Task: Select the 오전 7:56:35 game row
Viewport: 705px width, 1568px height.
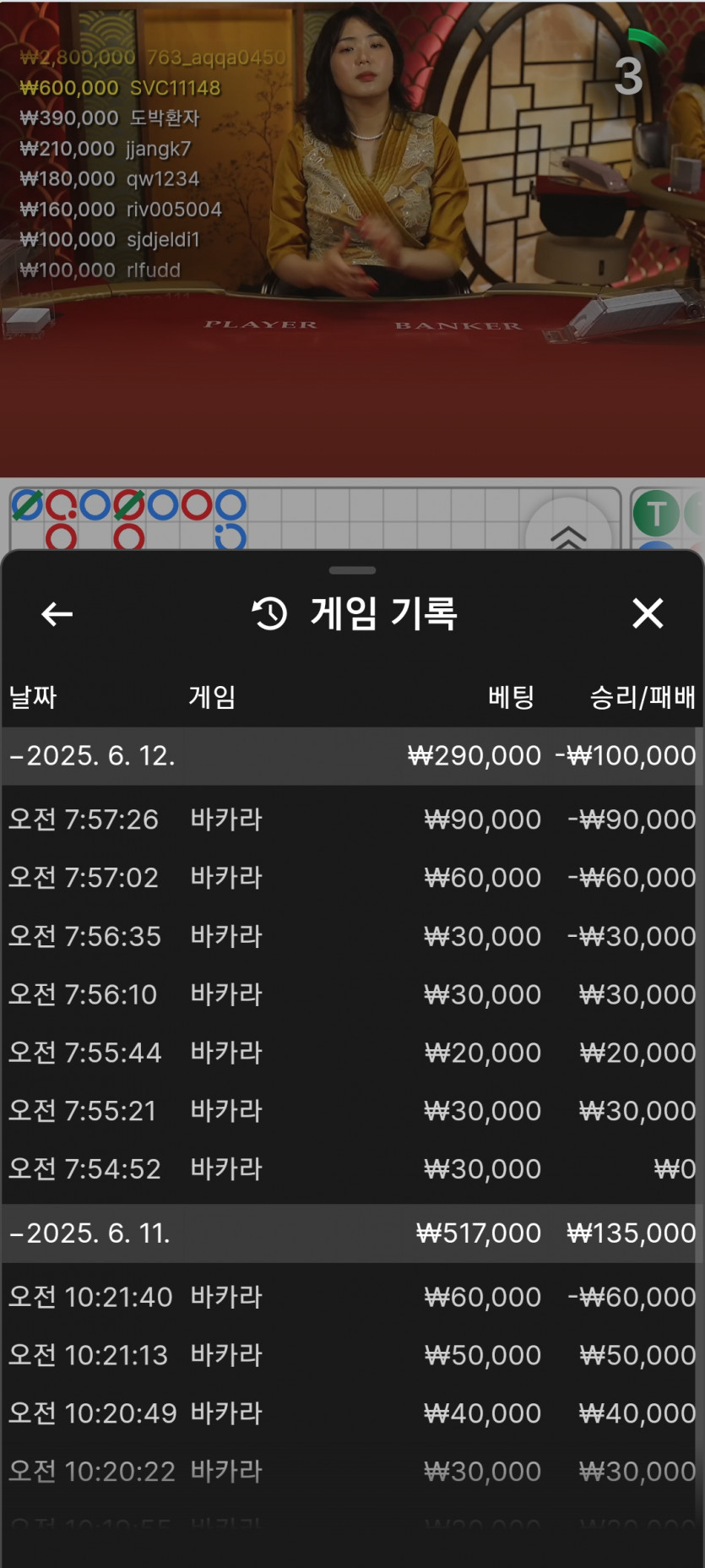Action: 352,936
